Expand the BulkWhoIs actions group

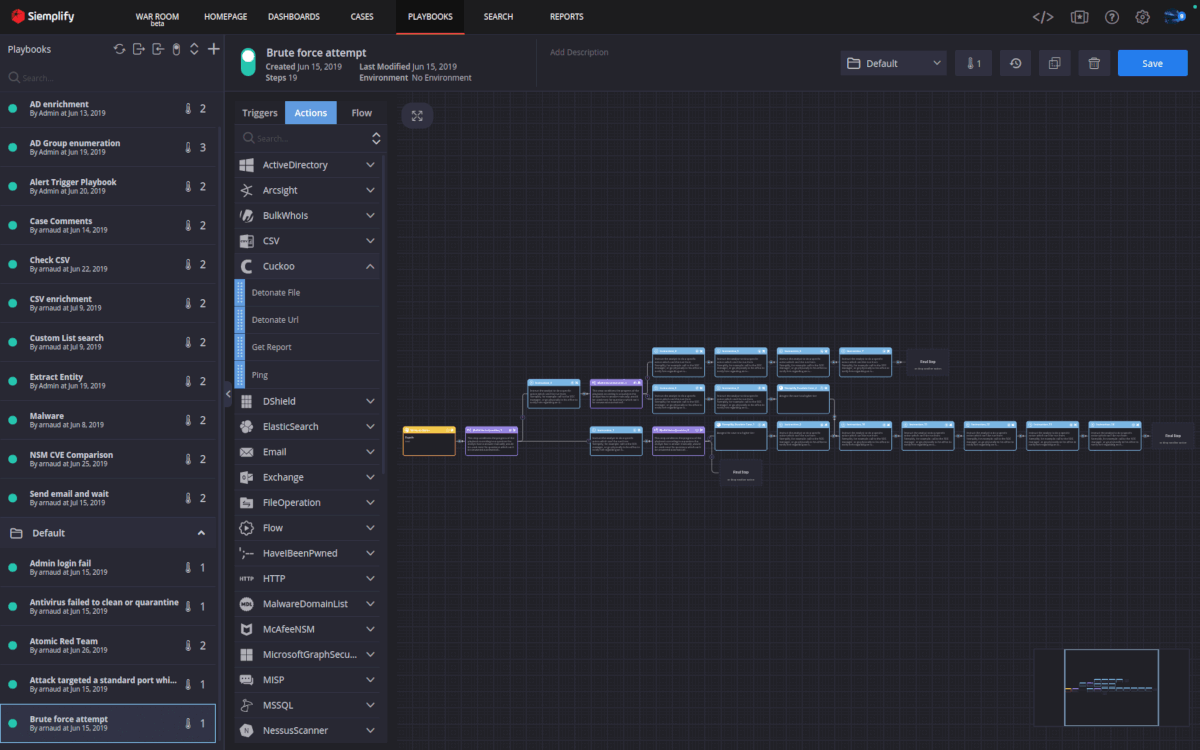pyautogui.click(x=370, y=216)
